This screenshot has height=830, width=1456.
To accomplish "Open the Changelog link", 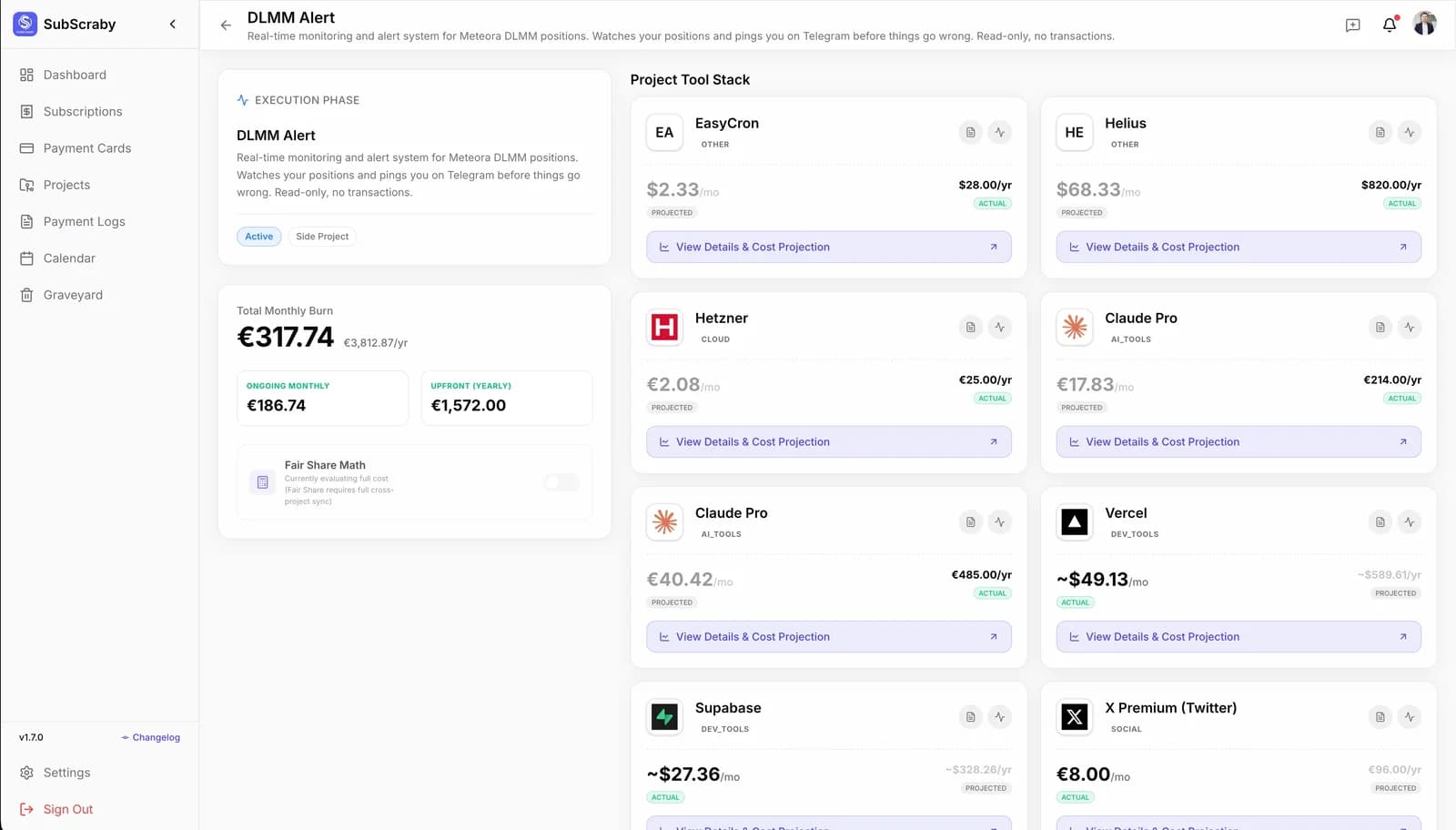I will click(151, 737).
